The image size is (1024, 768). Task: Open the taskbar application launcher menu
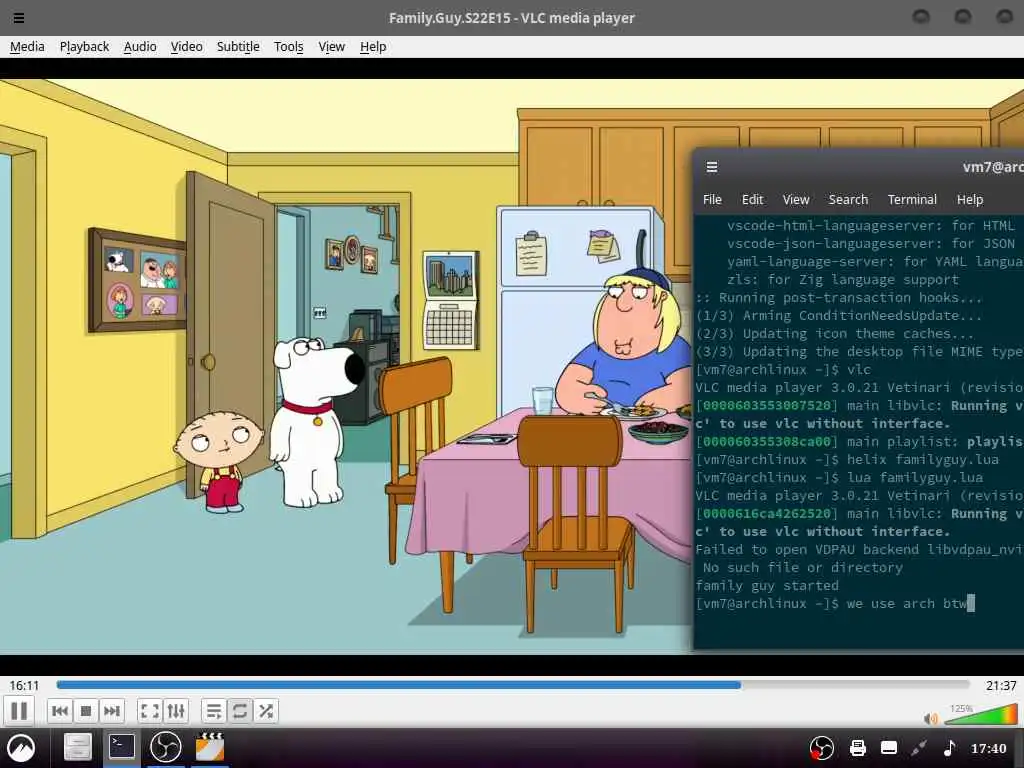pos(21,748)
